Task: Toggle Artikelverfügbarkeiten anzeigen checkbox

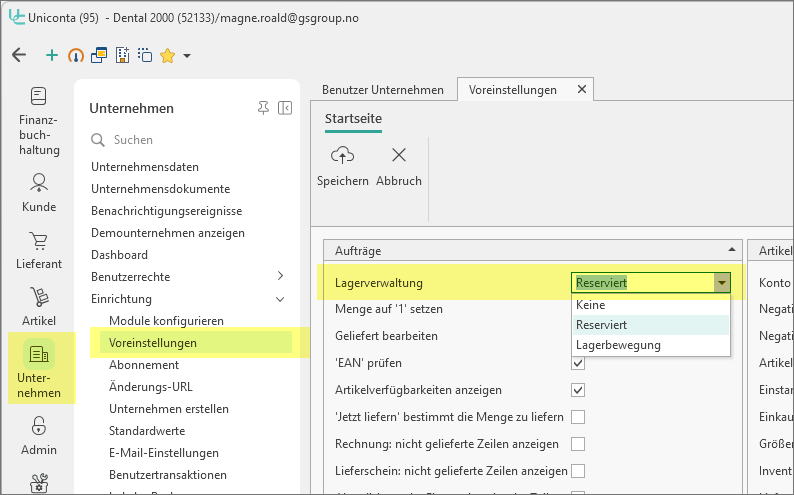Action: point(578,390)
